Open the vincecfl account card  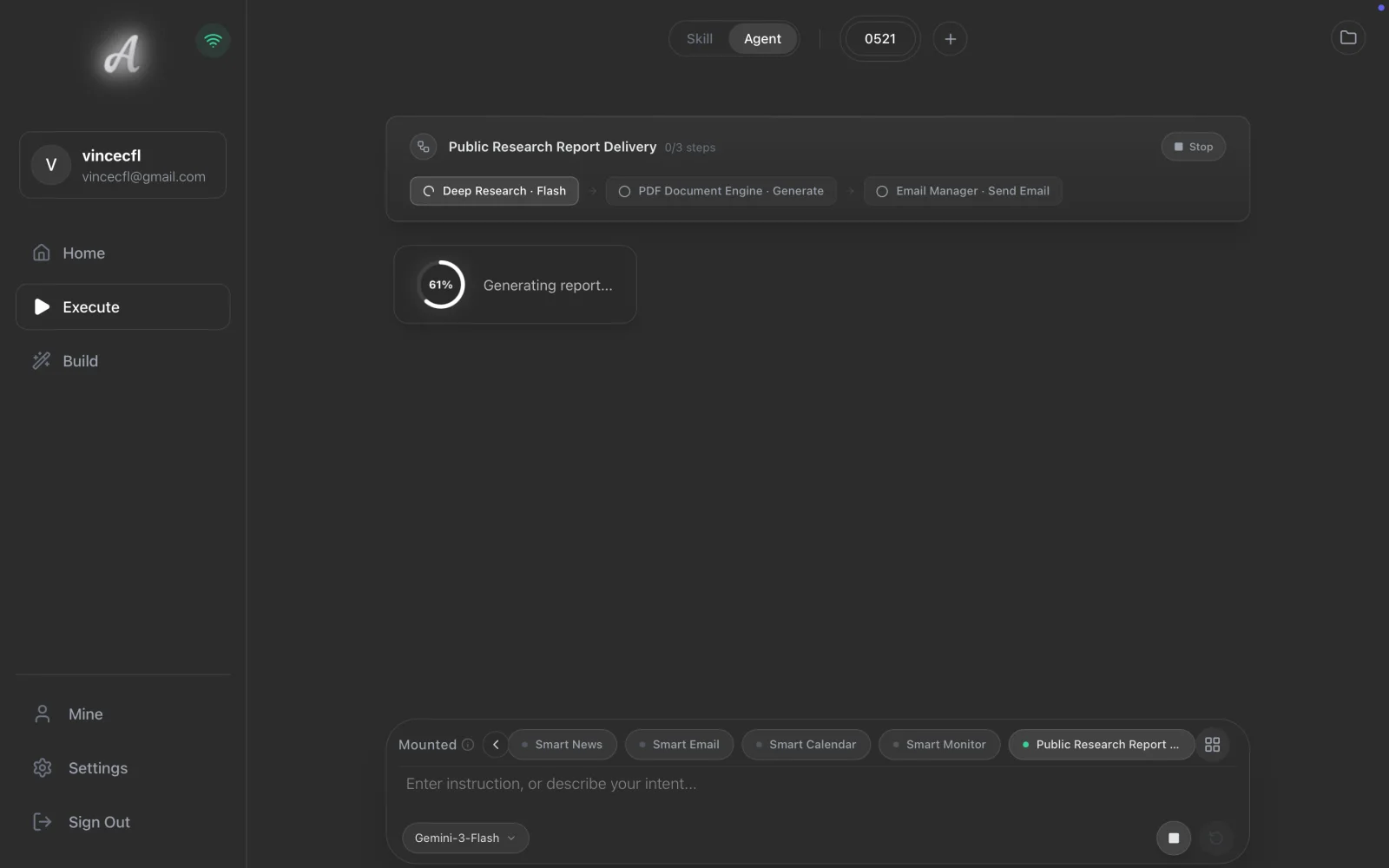coord(122,165)
